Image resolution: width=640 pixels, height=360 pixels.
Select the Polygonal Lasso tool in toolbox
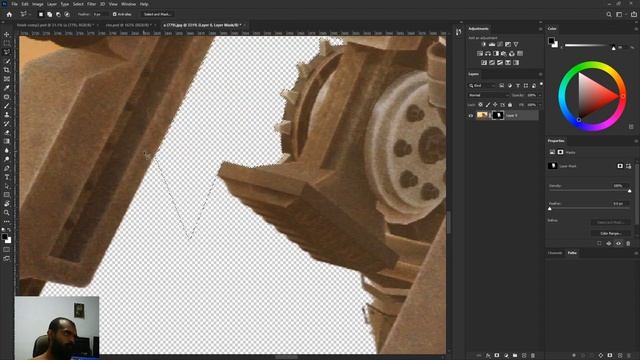click(7, 52)
